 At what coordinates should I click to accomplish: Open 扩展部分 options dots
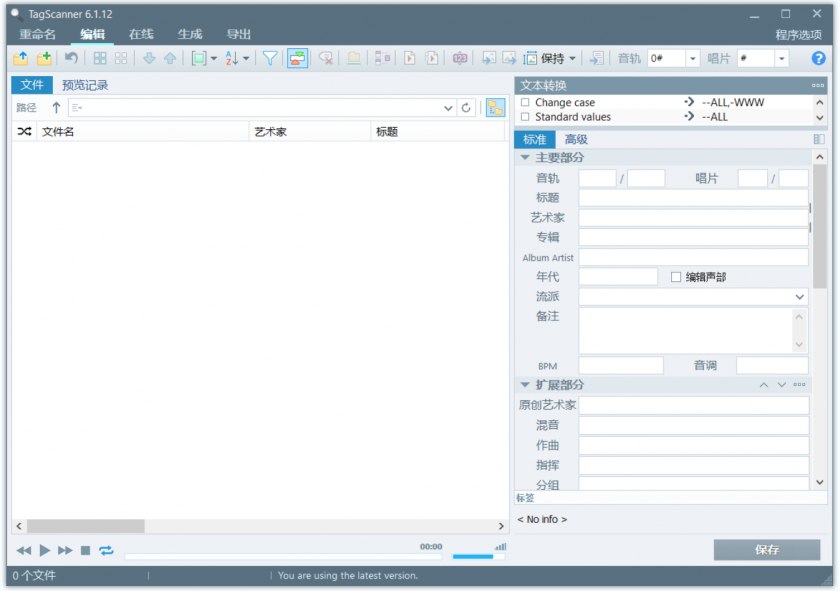pos(799,385)
